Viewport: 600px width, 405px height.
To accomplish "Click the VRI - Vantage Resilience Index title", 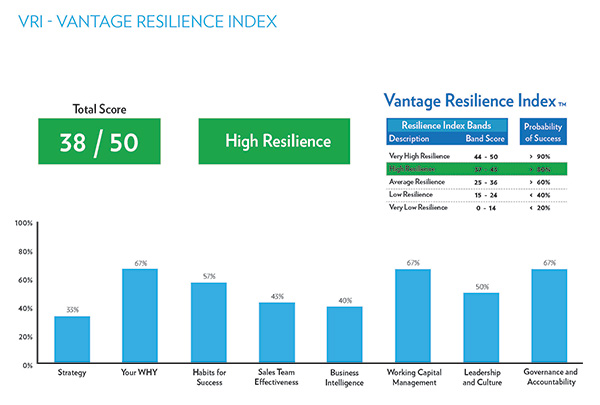I will [148, 21].
